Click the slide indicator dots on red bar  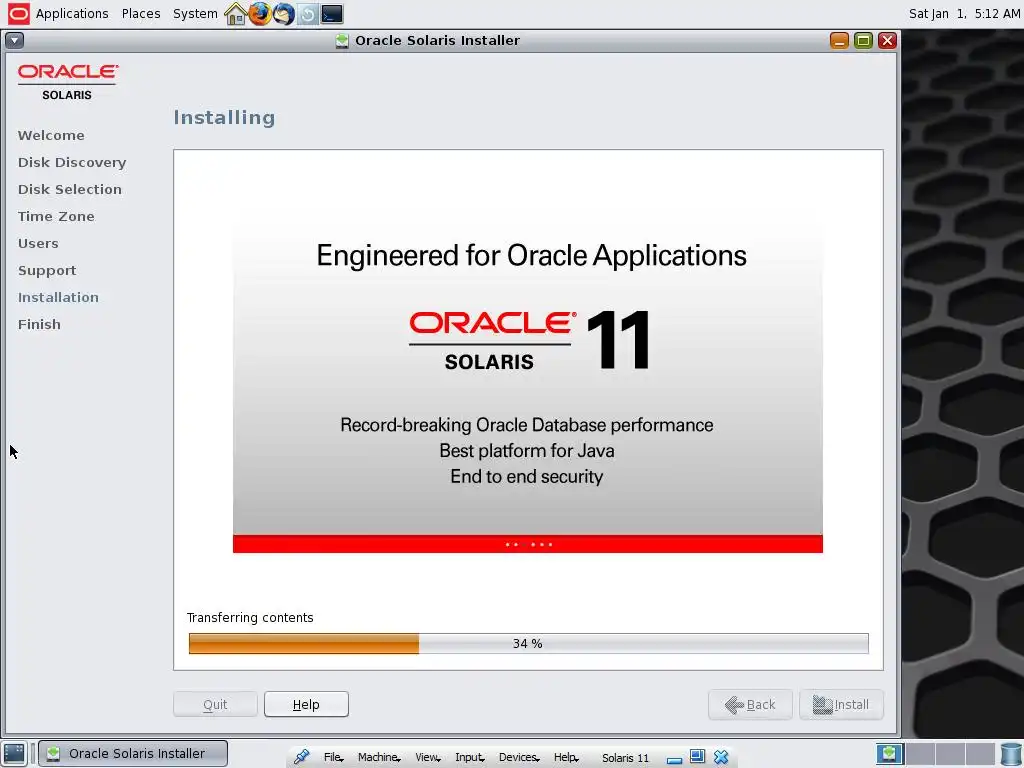[528, 544]
